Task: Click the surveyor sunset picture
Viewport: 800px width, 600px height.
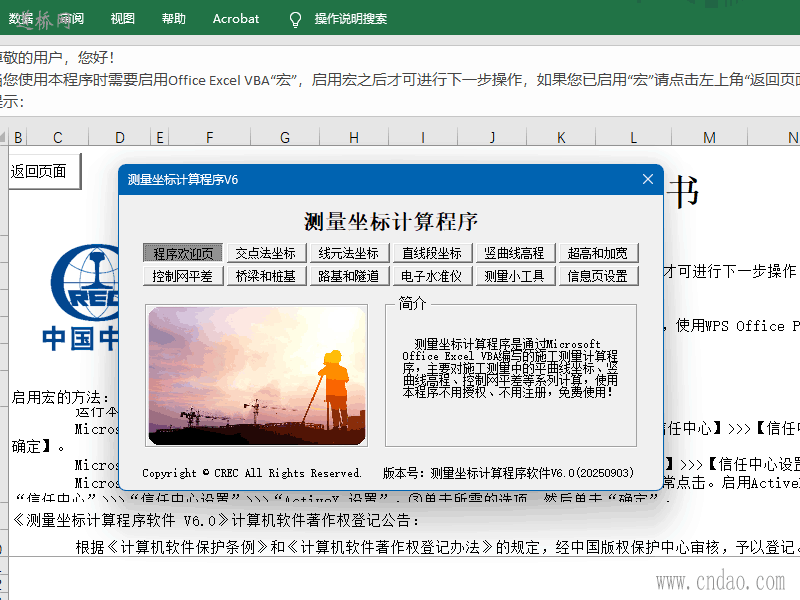Action: tap(261, 375)
